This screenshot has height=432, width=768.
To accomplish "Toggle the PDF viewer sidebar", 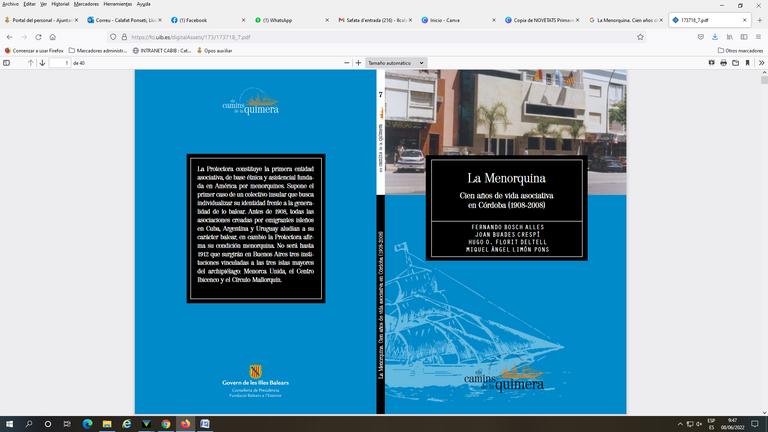I will click(x=6, y=63).
